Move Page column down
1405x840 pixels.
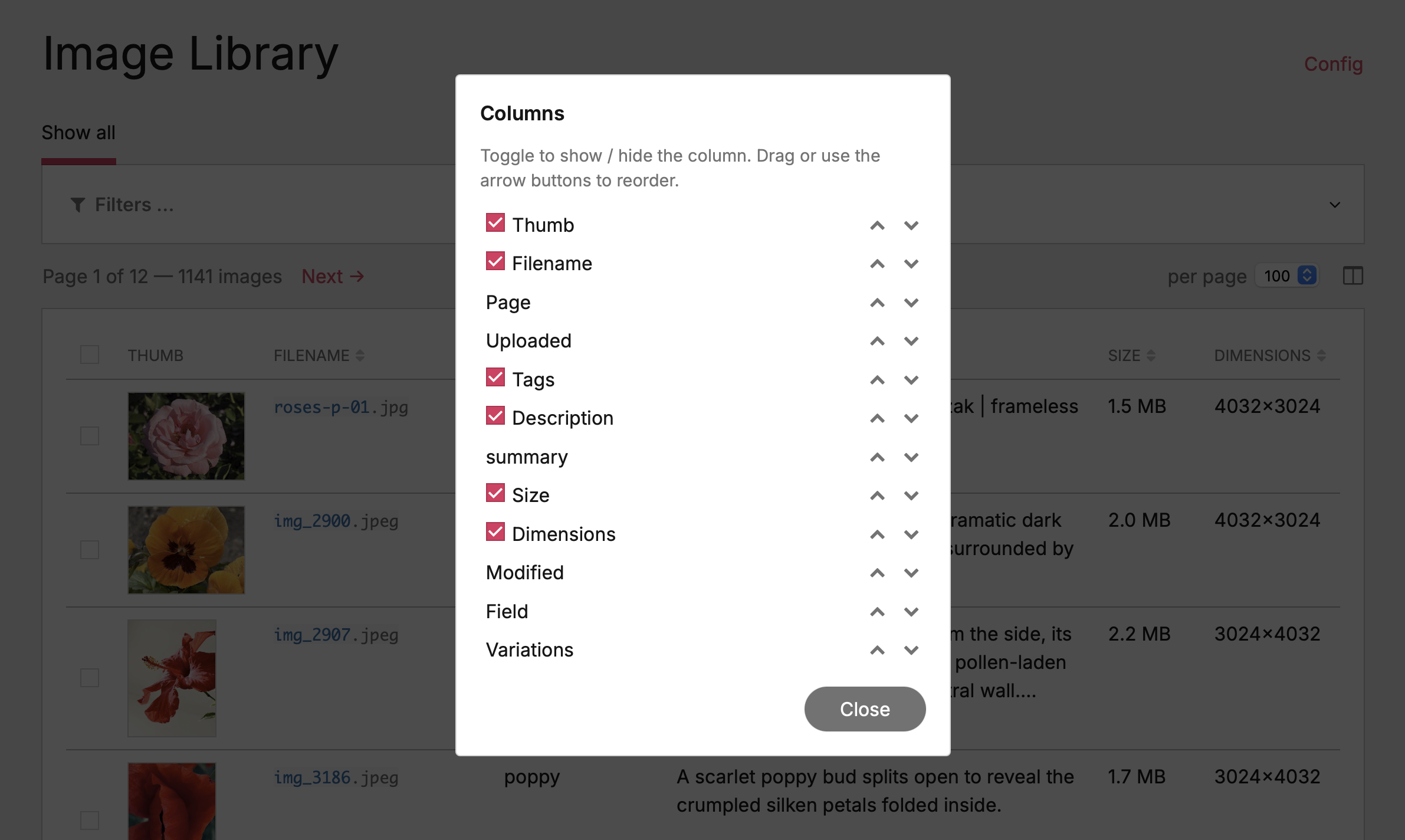(x=911, y=303)
